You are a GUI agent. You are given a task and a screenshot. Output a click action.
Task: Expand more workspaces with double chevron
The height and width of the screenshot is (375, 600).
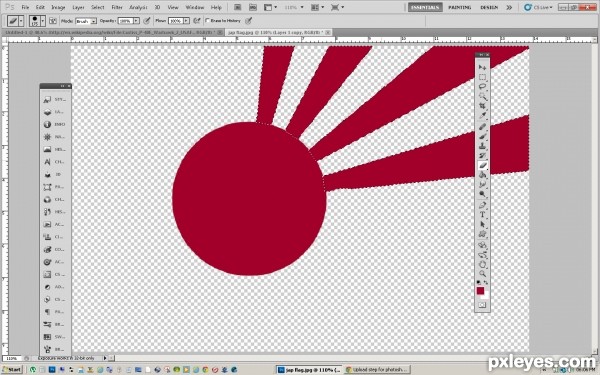[x=509, y=7]
